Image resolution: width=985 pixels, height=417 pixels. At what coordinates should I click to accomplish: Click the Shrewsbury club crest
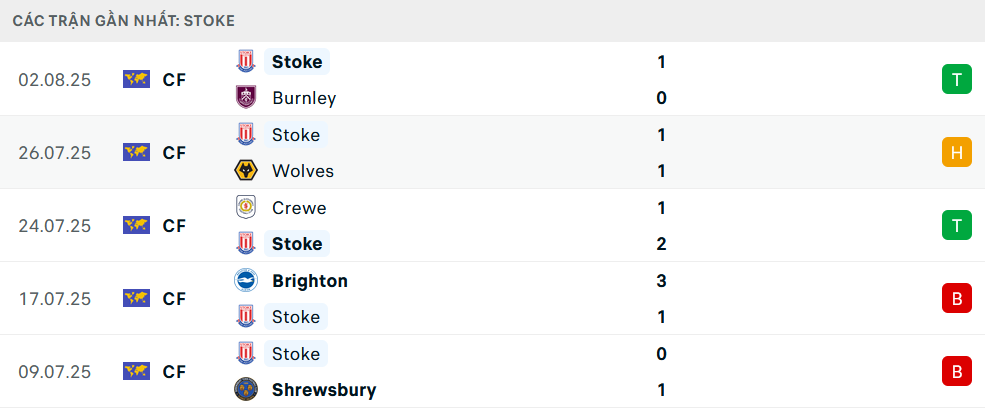245,390
